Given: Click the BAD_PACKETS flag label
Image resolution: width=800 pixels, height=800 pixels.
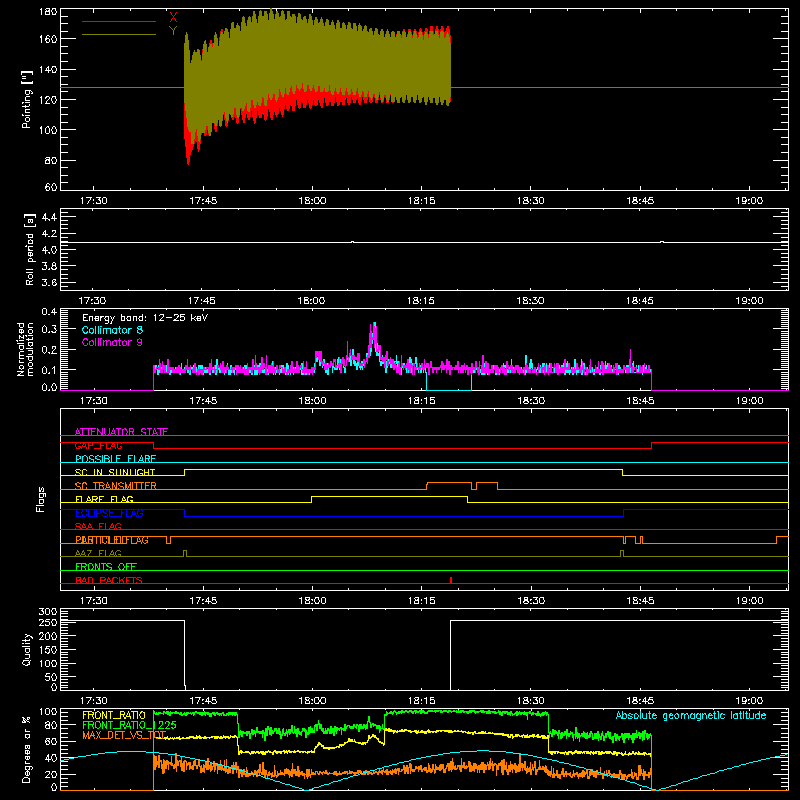Looking at the screenshot, I should point(109,581).
